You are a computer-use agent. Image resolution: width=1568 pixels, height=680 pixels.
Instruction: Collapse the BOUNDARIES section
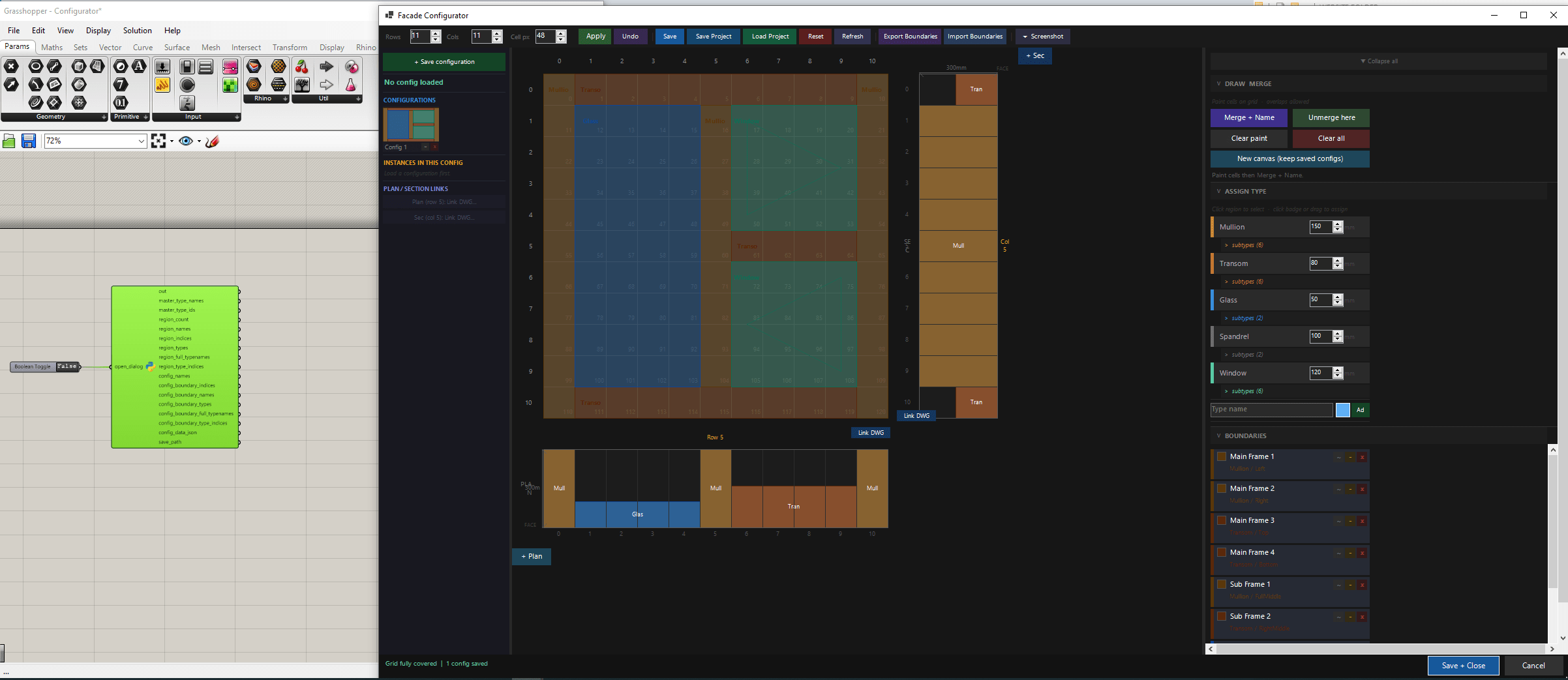tap(1218, 436)
